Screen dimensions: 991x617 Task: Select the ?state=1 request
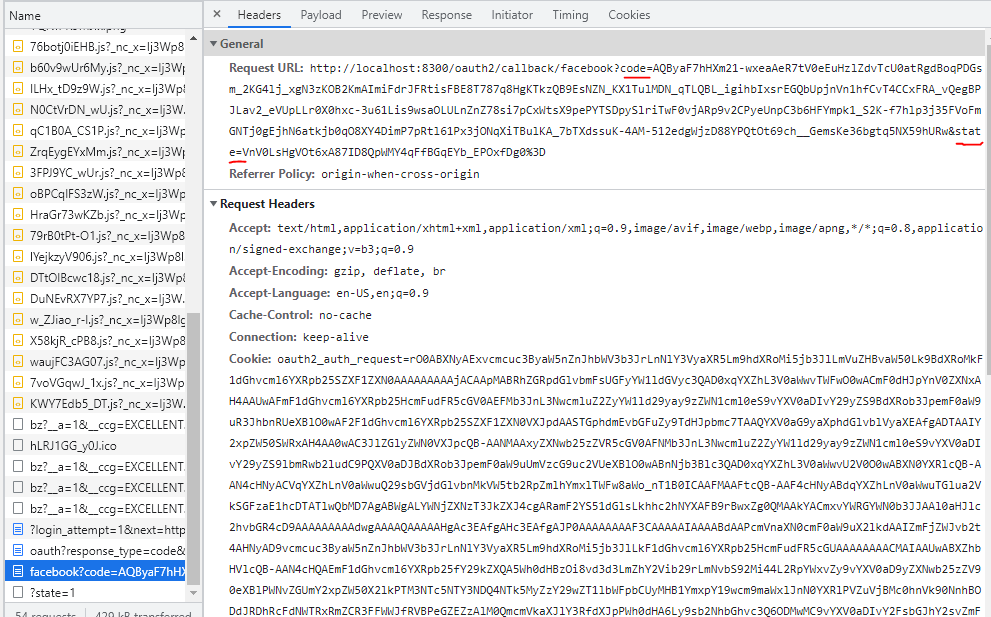coord(95,592)
